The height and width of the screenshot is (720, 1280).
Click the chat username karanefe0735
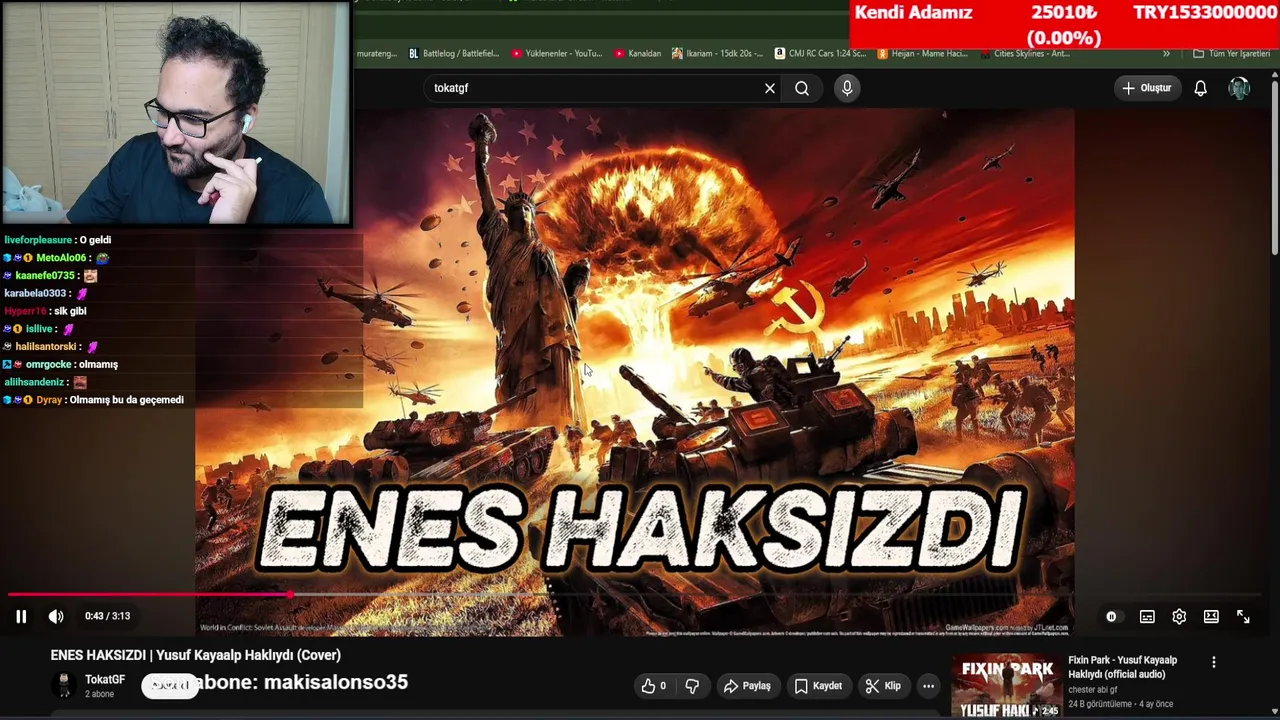45,275
